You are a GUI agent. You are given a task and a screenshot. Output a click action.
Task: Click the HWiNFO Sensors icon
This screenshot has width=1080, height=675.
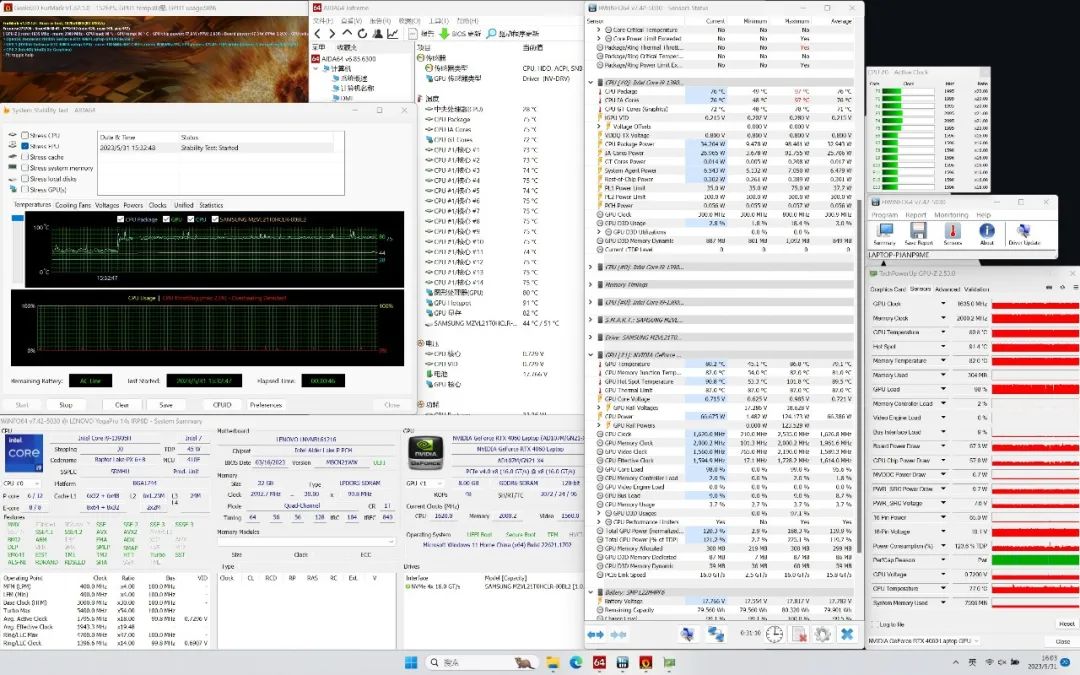(952, 232)
